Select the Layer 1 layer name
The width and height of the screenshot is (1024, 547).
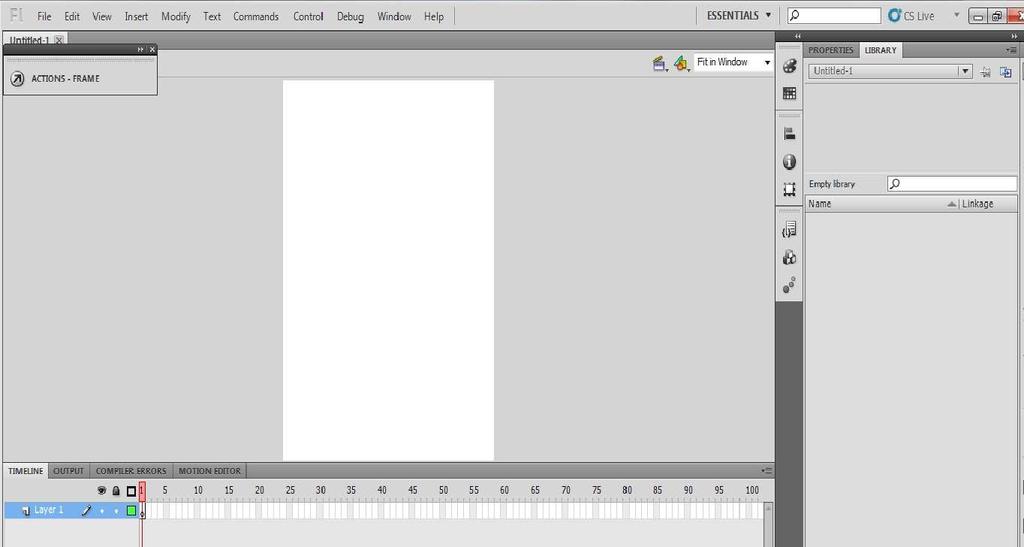(49, 510)
